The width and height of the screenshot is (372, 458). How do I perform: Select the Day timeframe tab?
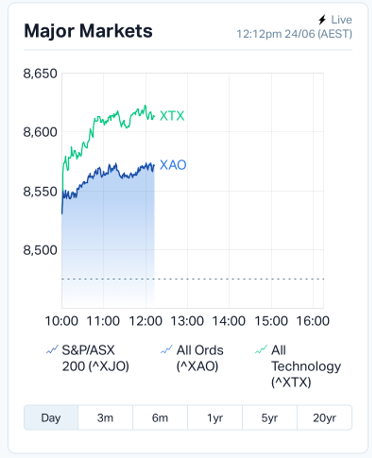[x=51, y=418]
